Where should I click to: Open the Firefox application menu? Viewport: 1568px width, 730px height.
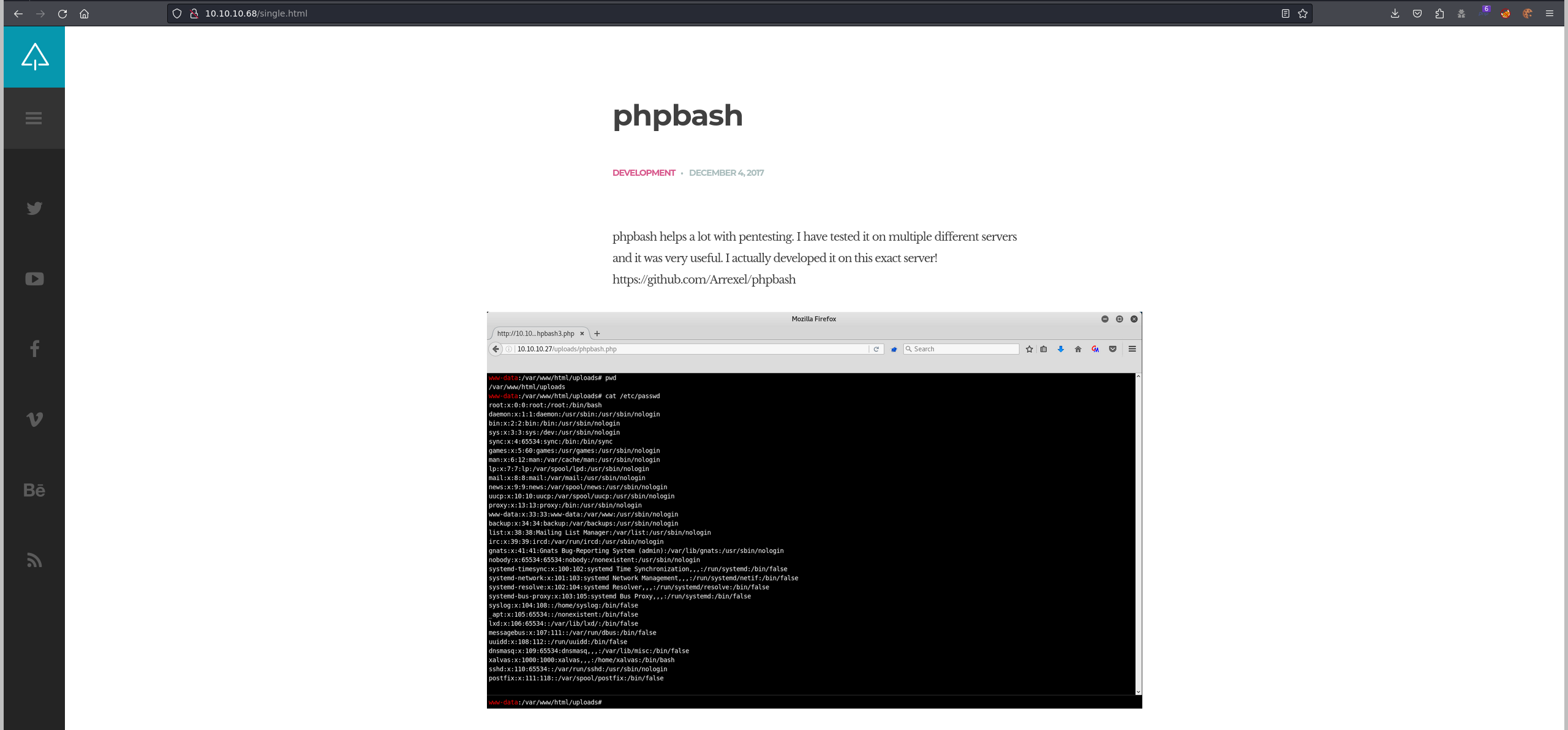pos(1550,13)
